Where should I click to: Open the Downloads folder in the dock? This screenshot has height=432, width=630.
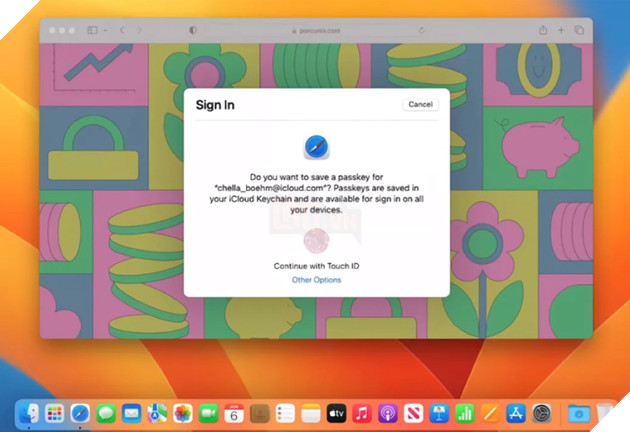click(x=579, y=413)
